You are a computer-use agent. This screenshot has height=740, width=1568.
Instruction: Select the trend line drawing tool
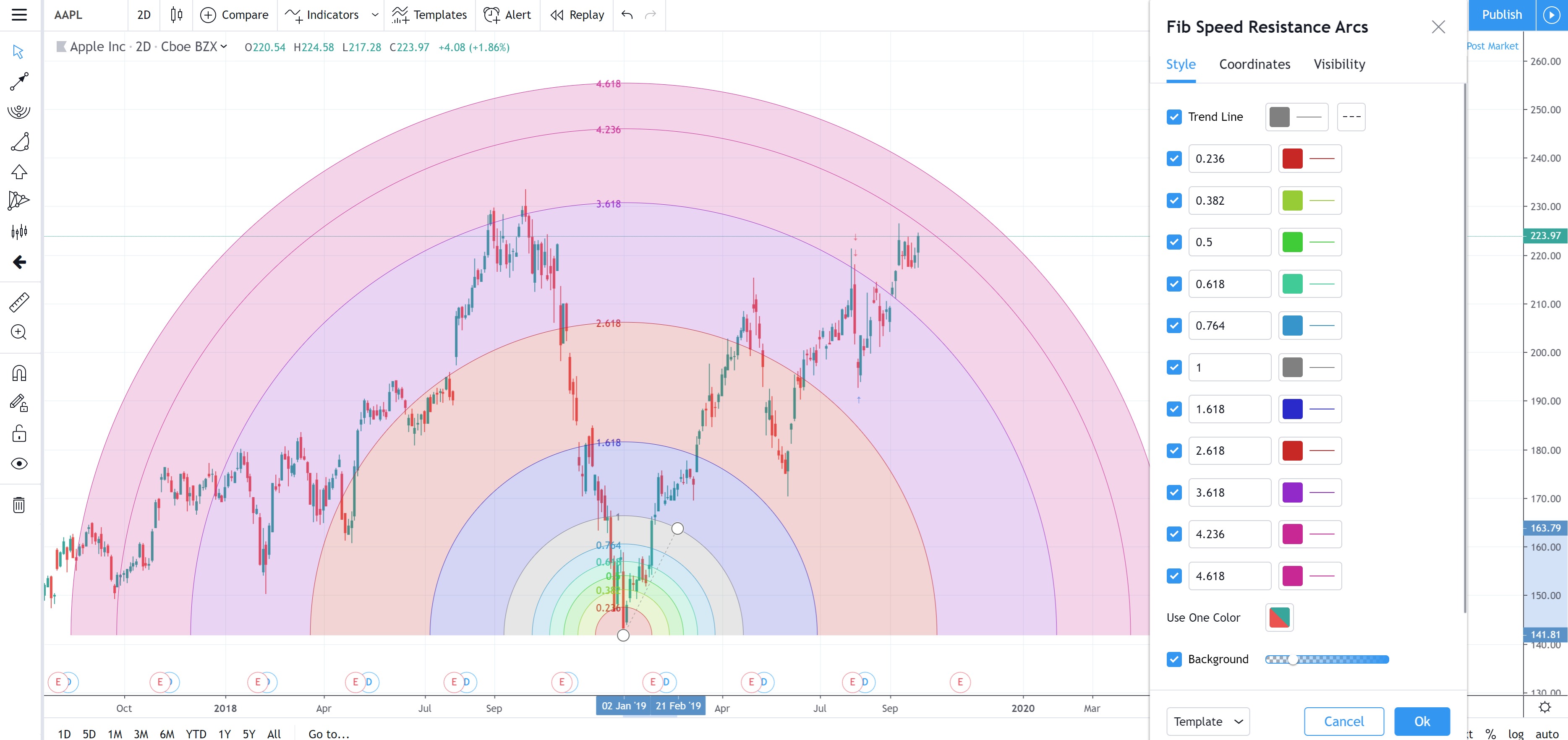click(x=19, y=81)
